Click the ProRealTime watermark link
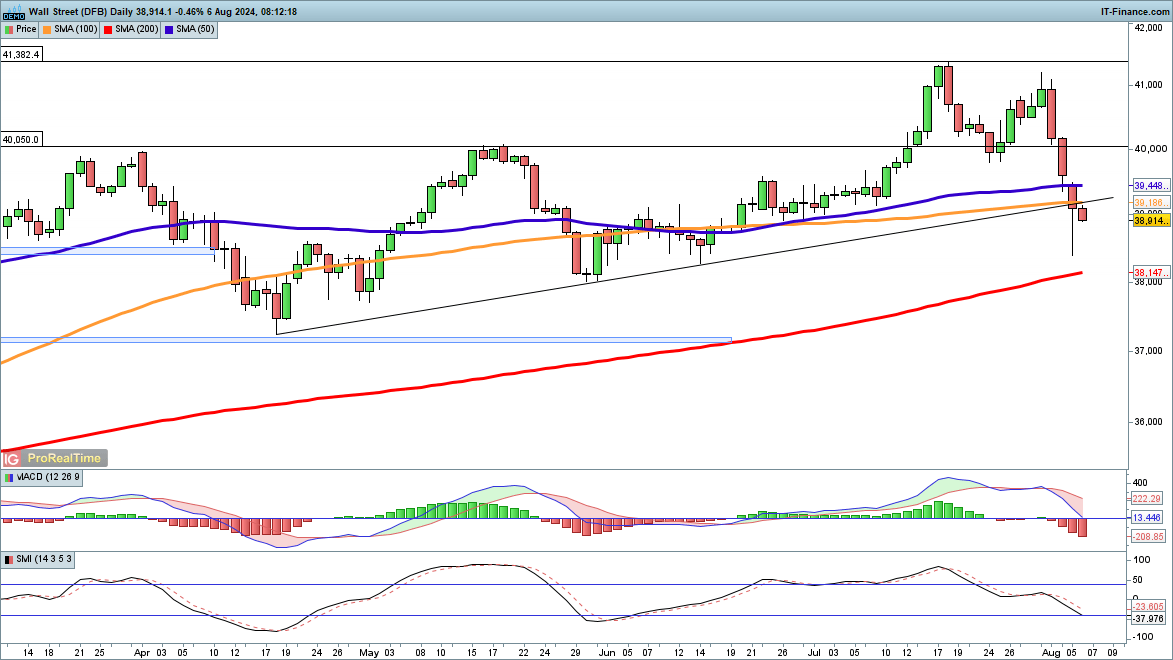The height and width of the screenshot is (660, 1173). click(x=64, y=458)
